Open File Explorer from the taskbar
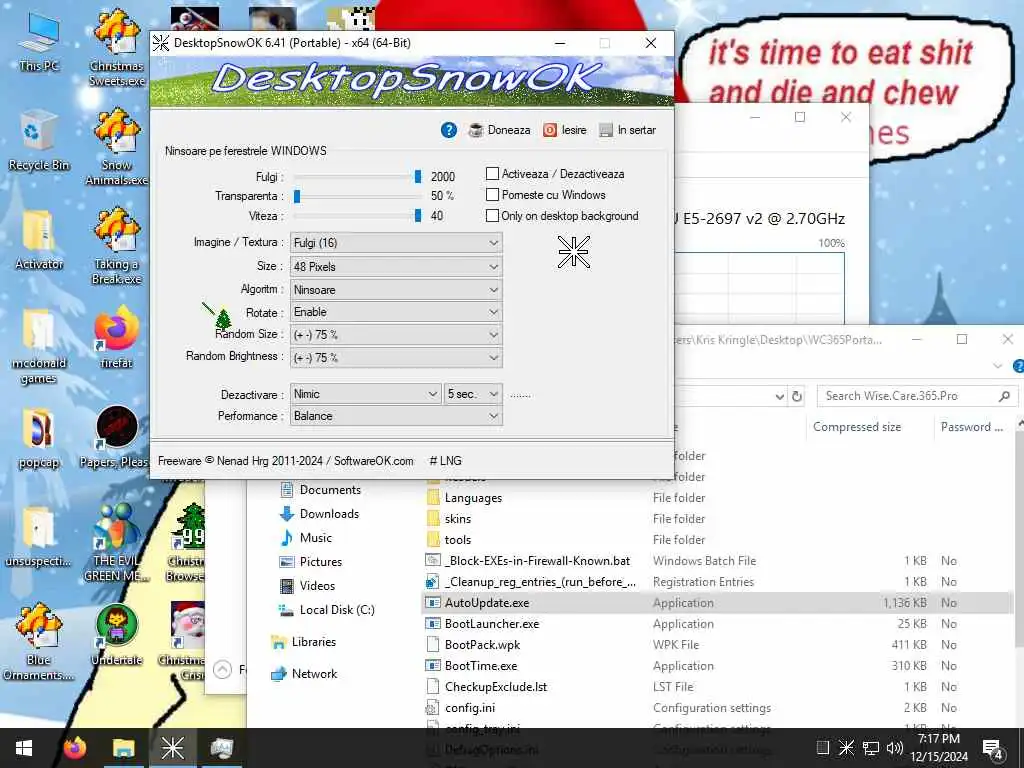The width and height of the screenshot is (1024, 768). click(123, 748)
